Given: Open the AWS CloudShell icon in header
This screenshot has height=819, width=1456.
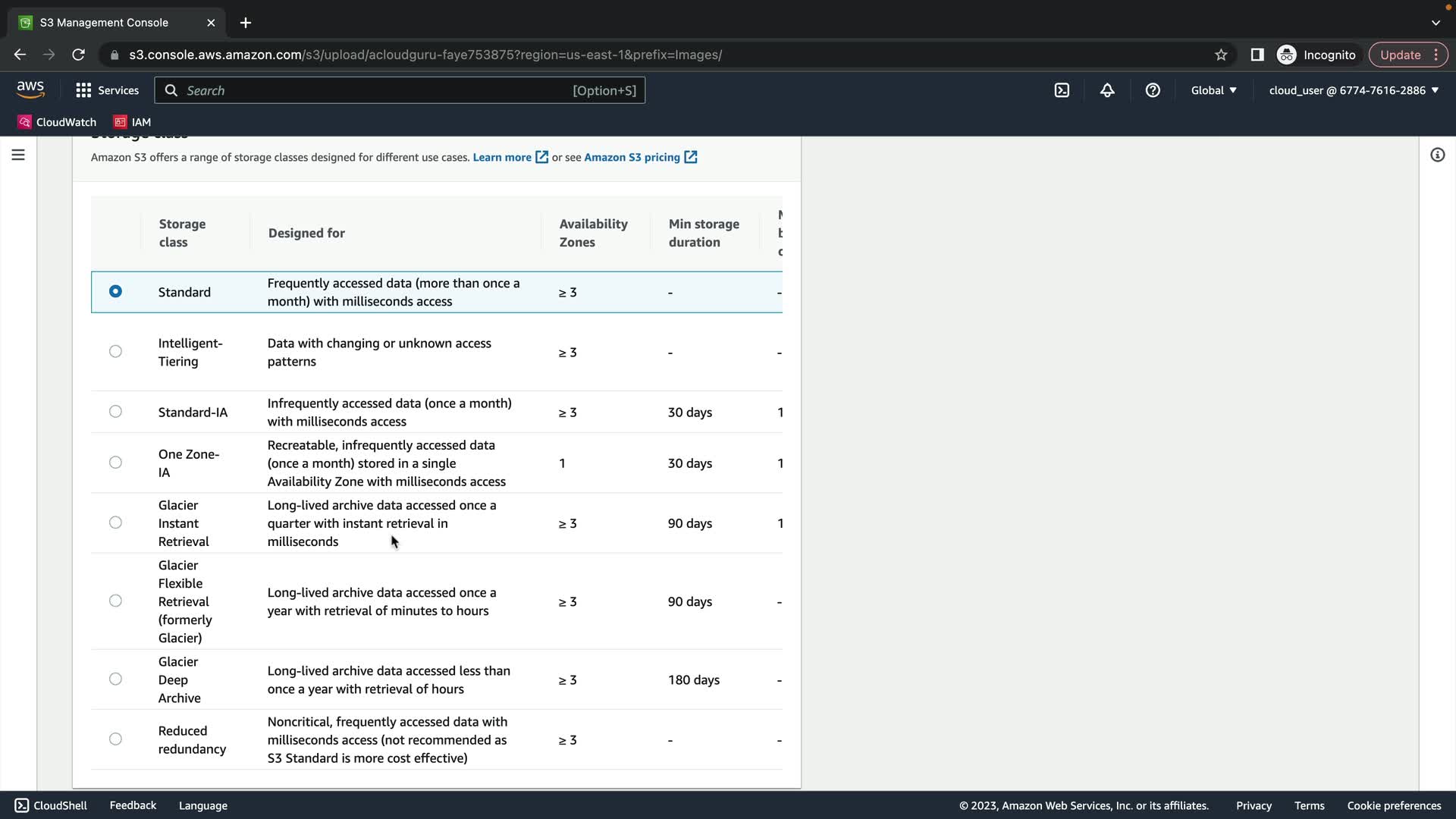Looking at the screenshot, I should tap(1062, 90).
